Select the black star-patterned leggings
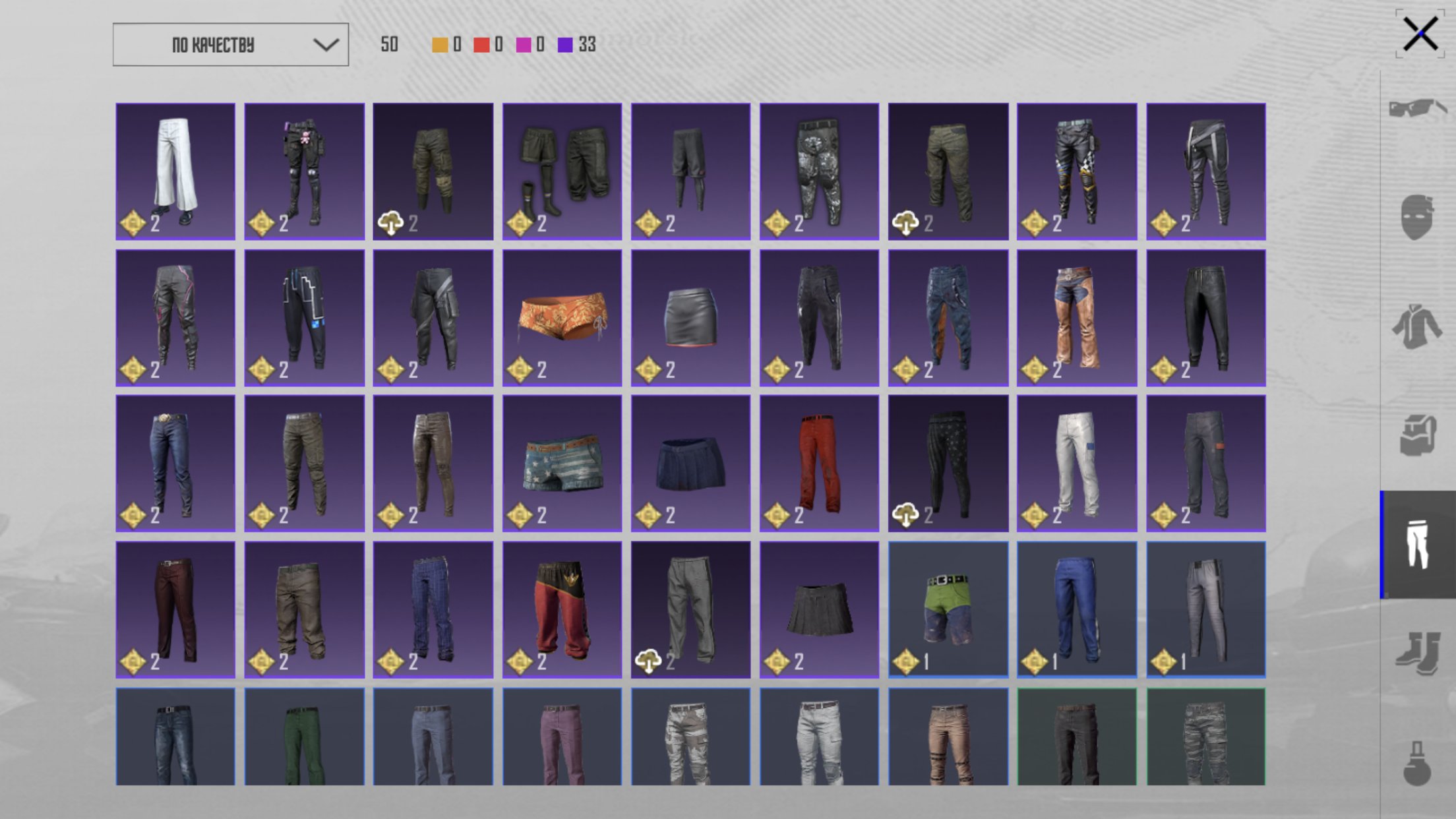 coord(948,464)
